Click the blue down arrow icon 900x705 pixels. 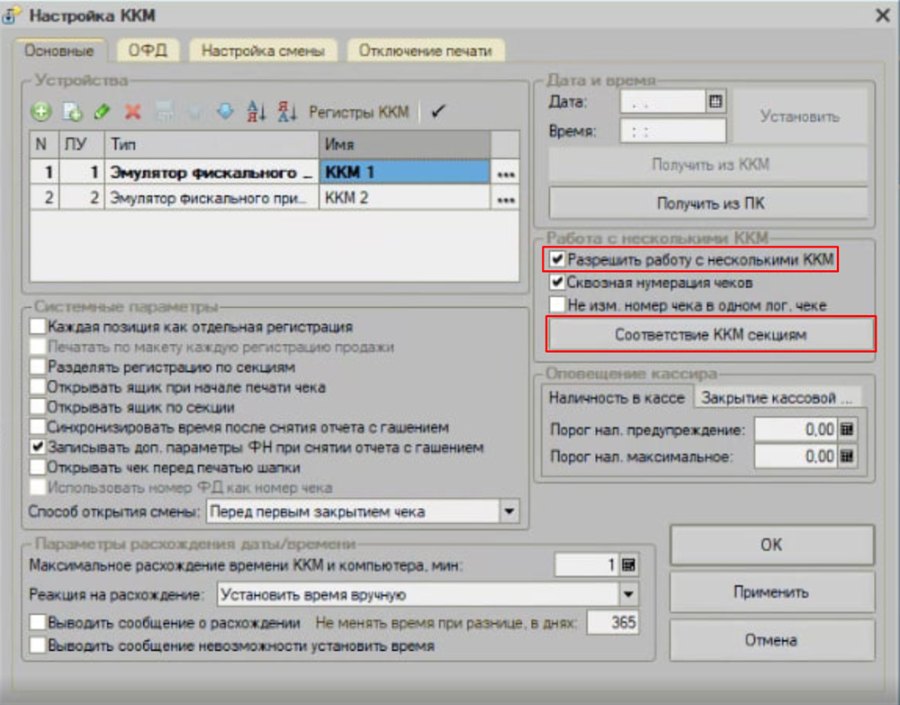tap(225, 111)
